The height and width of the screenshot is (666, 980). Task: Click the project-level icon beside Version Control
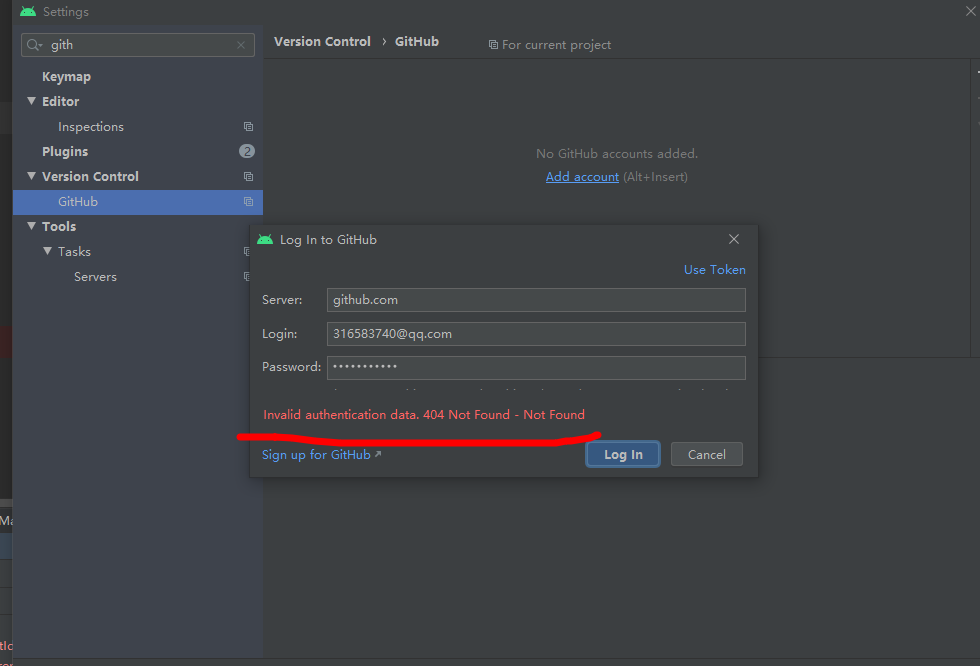(248, 177)
